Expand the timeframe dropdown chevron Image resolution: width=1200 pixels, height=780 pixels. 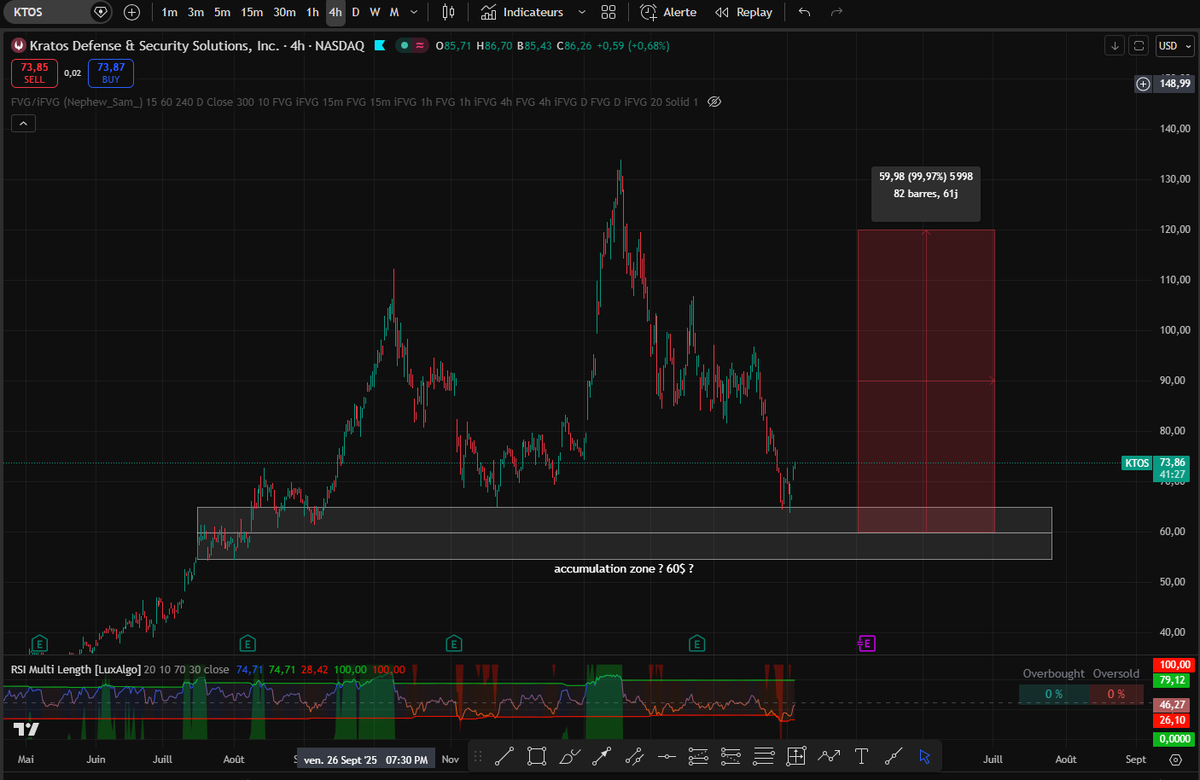[413, 12]
